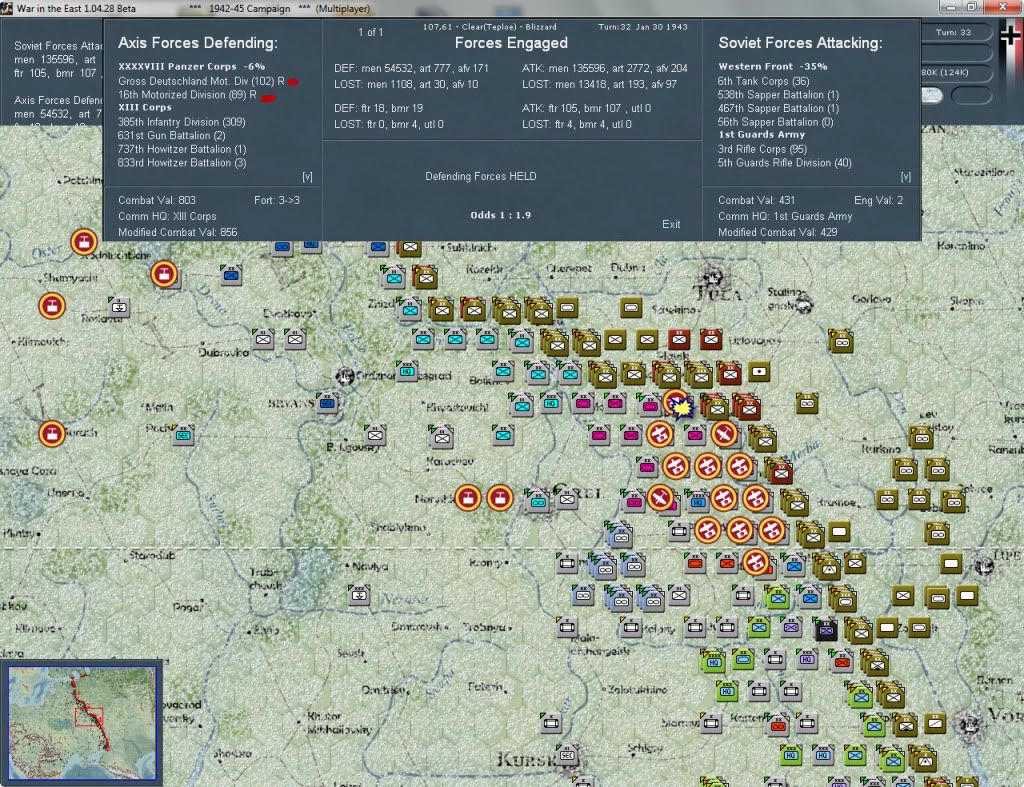Select 737th Howitzer Battalion (1)
Viewport: 1024px width, 787px height.
[182, 149]
